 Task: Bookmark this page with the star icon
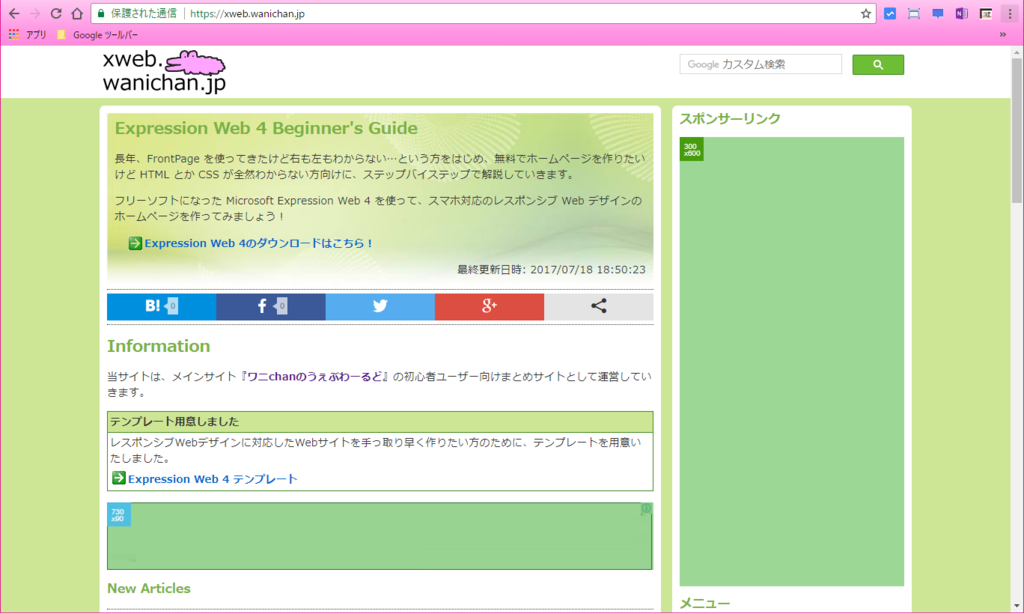click(x=865, y=13)
